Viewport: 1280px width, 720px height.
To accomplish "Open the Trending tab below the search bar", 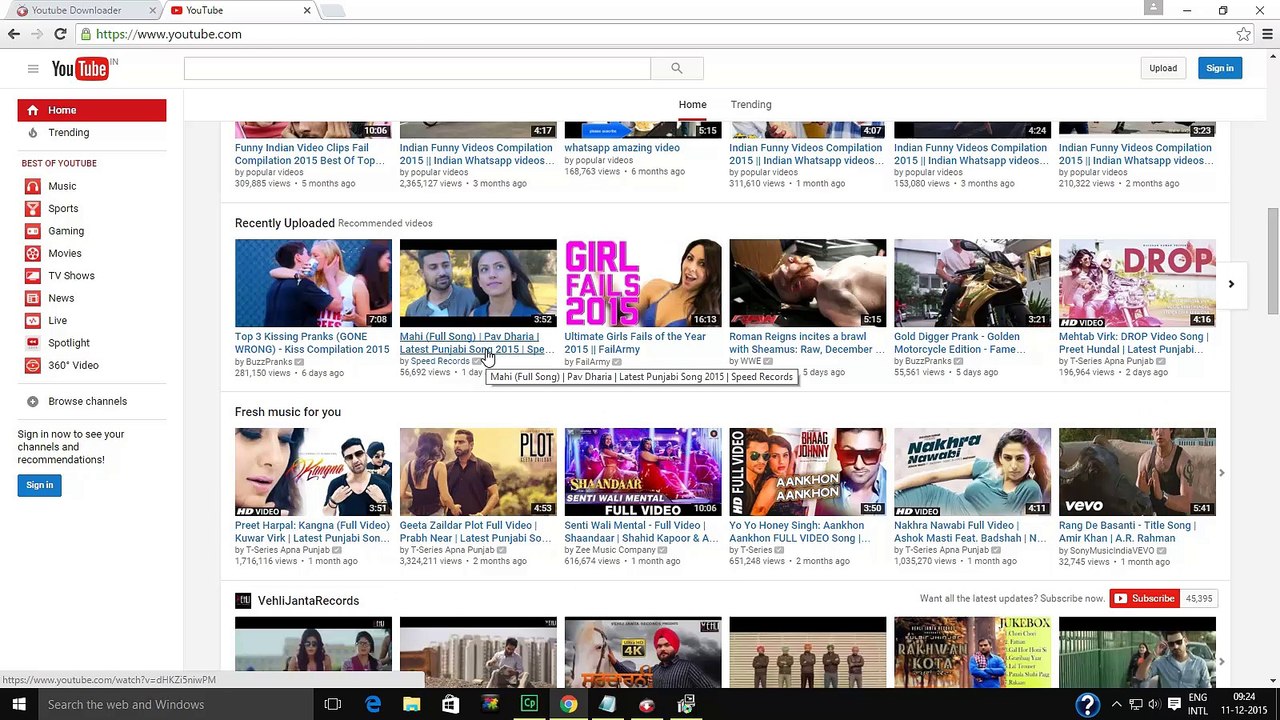I will [751, 104].
